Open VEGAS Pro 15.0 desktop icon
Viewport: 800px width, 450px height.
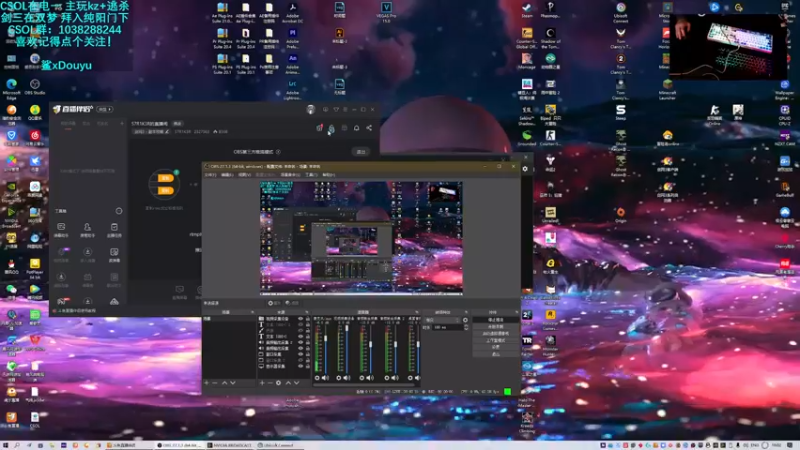point(386,11)
